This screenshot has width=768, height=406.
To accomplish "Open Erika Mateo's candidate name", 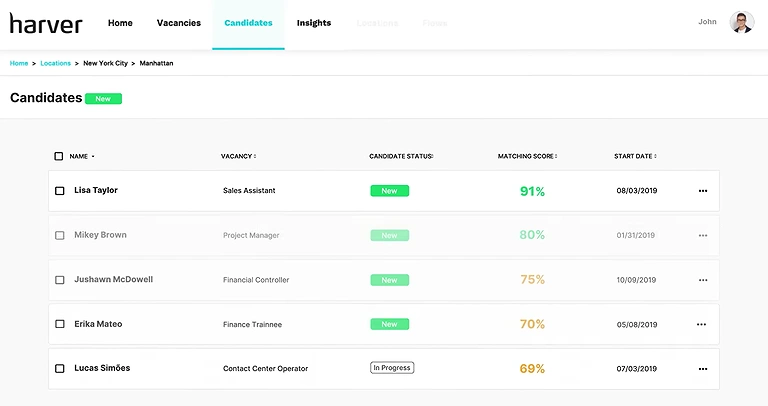I will pyautogui.click(x=98, y=324).
